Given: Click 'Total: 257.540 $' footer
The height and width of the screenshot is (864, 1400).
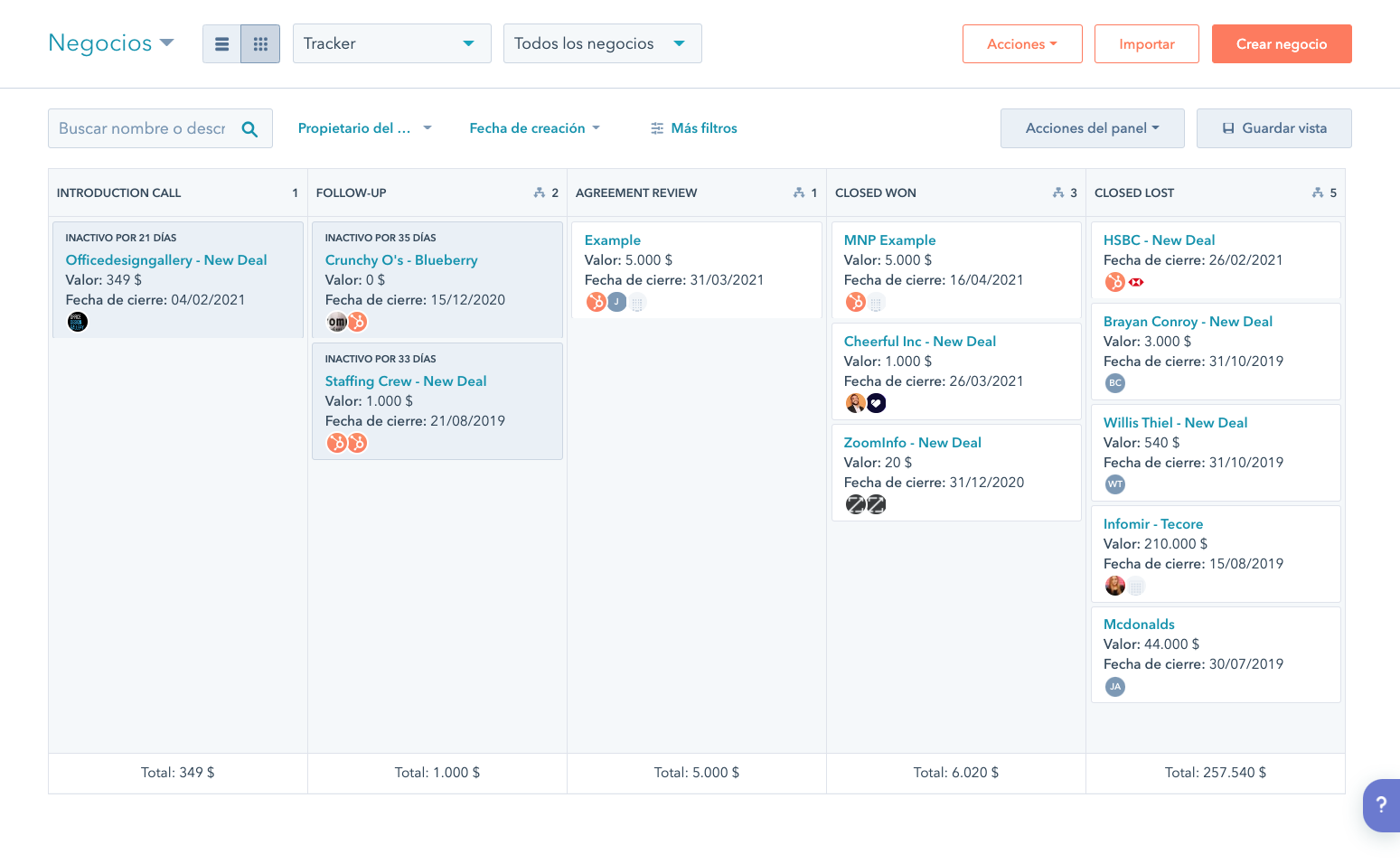Looking at the screenshot, I should point(1216,773).
